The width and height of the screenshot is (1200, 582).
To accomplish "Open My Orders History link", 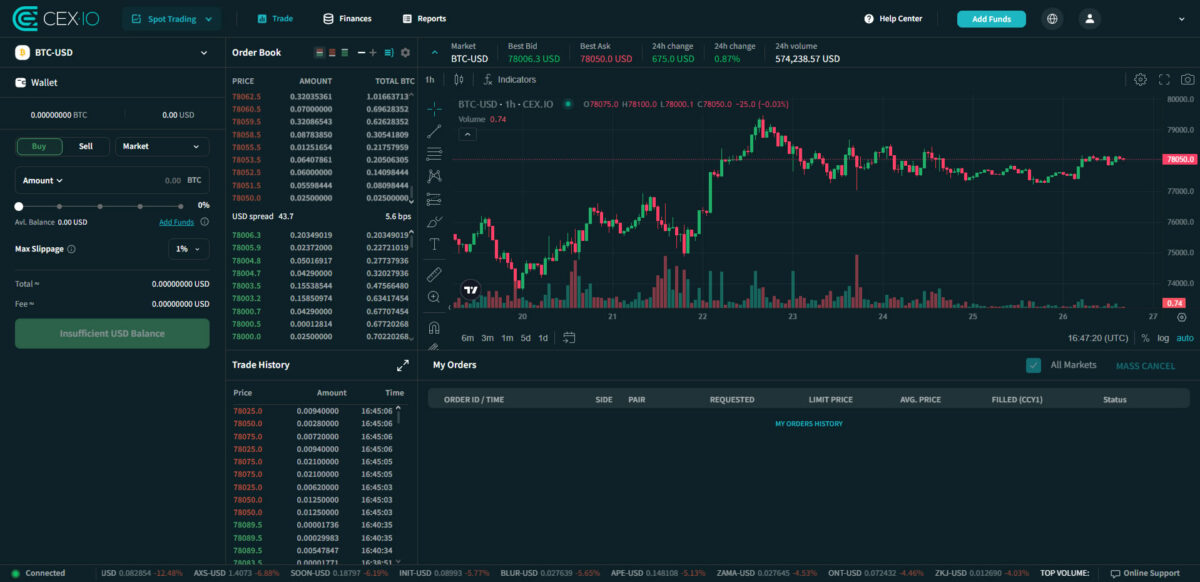I will point(809,424).
